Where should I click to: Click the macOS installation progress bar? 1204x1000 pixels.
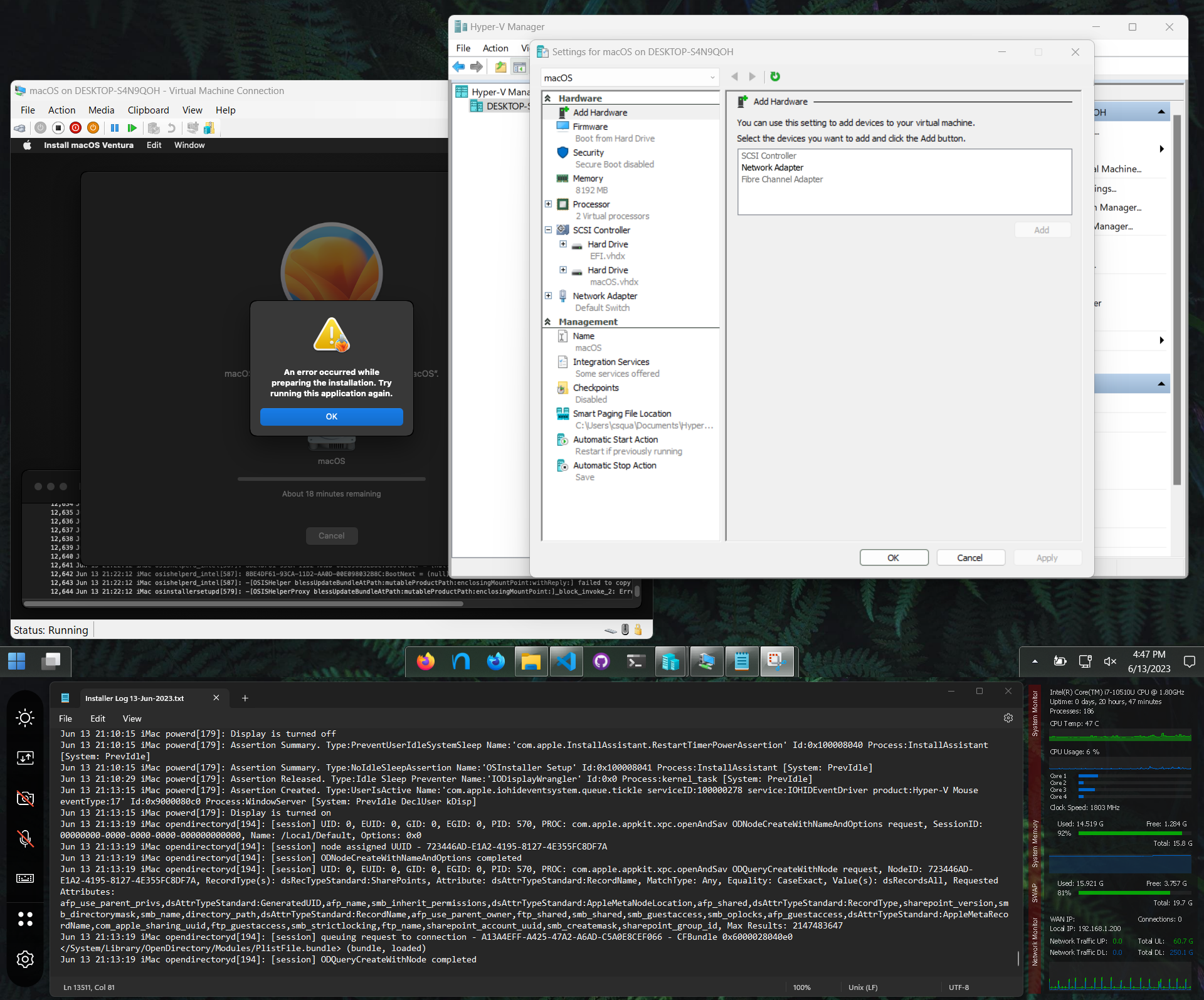pos(331,478)
